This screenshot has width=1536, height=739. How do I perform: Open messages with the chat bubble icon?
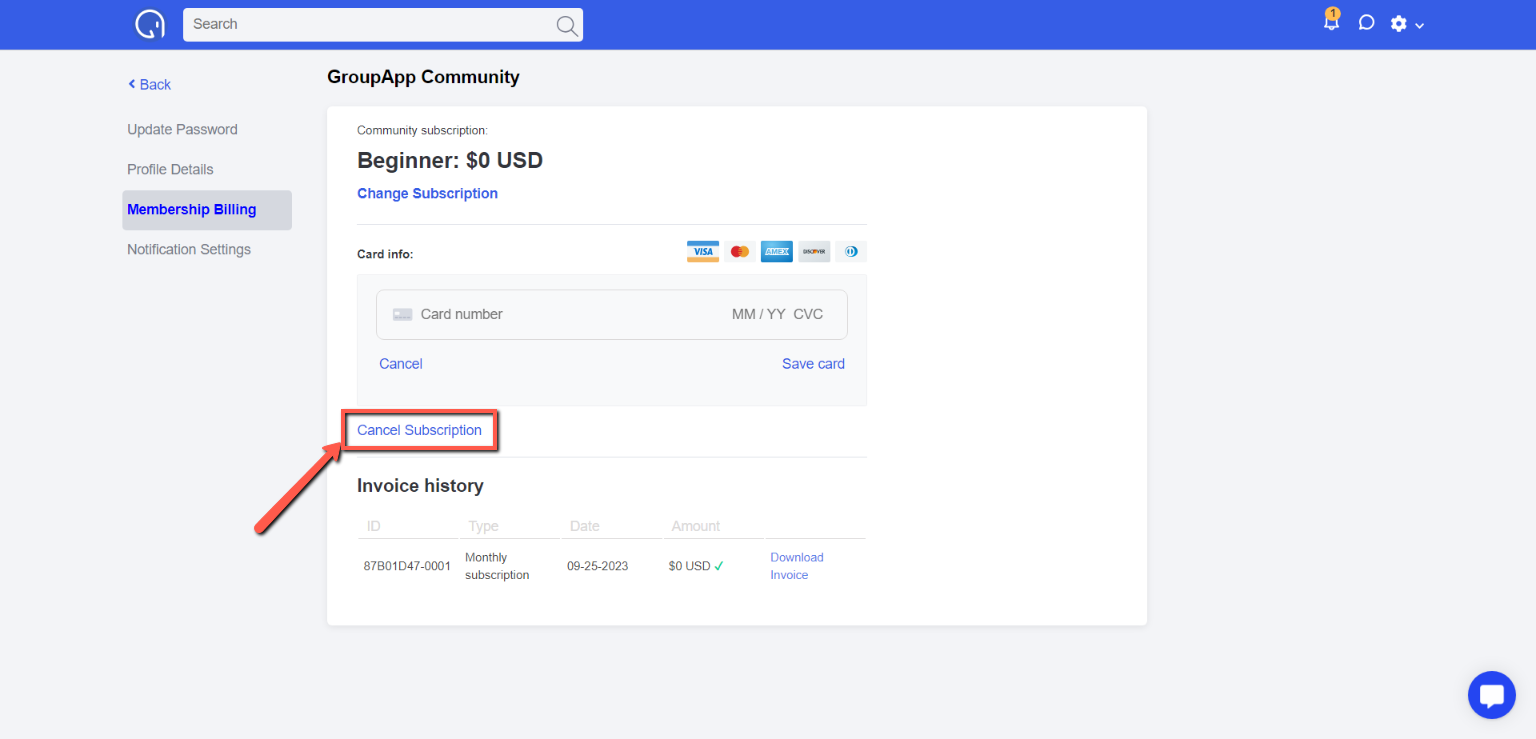[1366, 22]
